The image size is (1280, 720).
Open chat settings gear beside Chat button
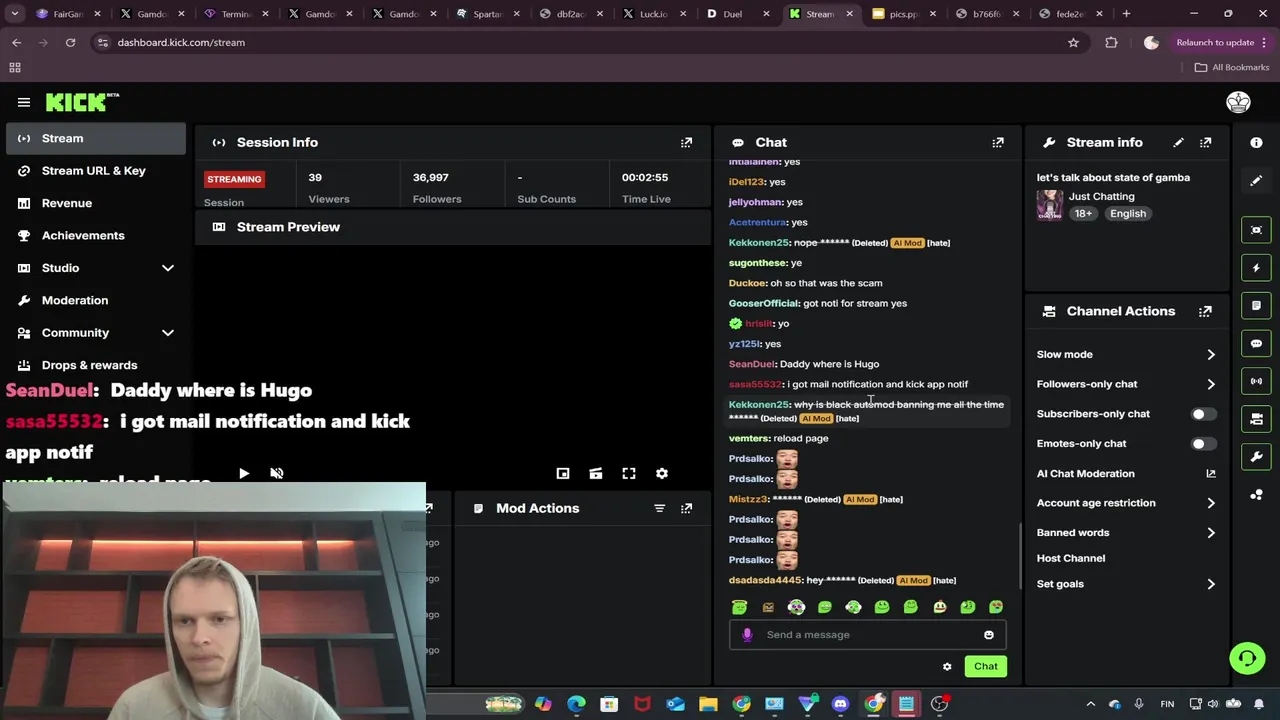pyautogui.click(x=947, y=667)
